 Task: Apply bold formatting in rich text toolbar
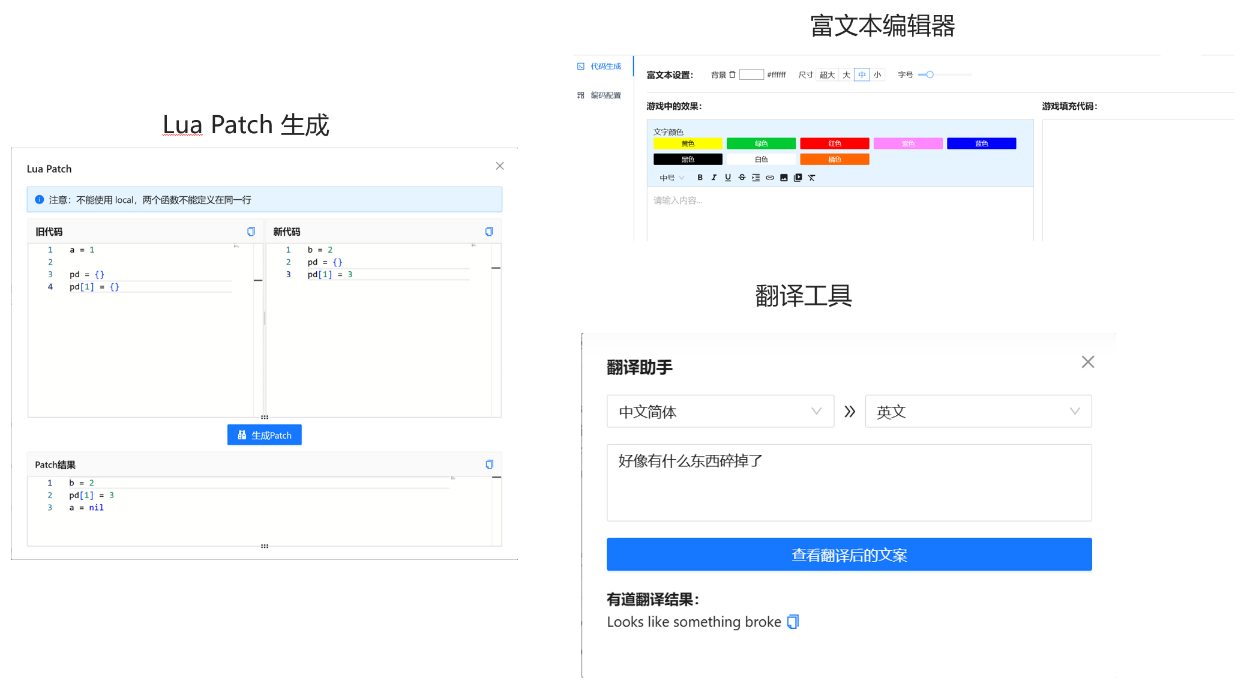point(700,178)
